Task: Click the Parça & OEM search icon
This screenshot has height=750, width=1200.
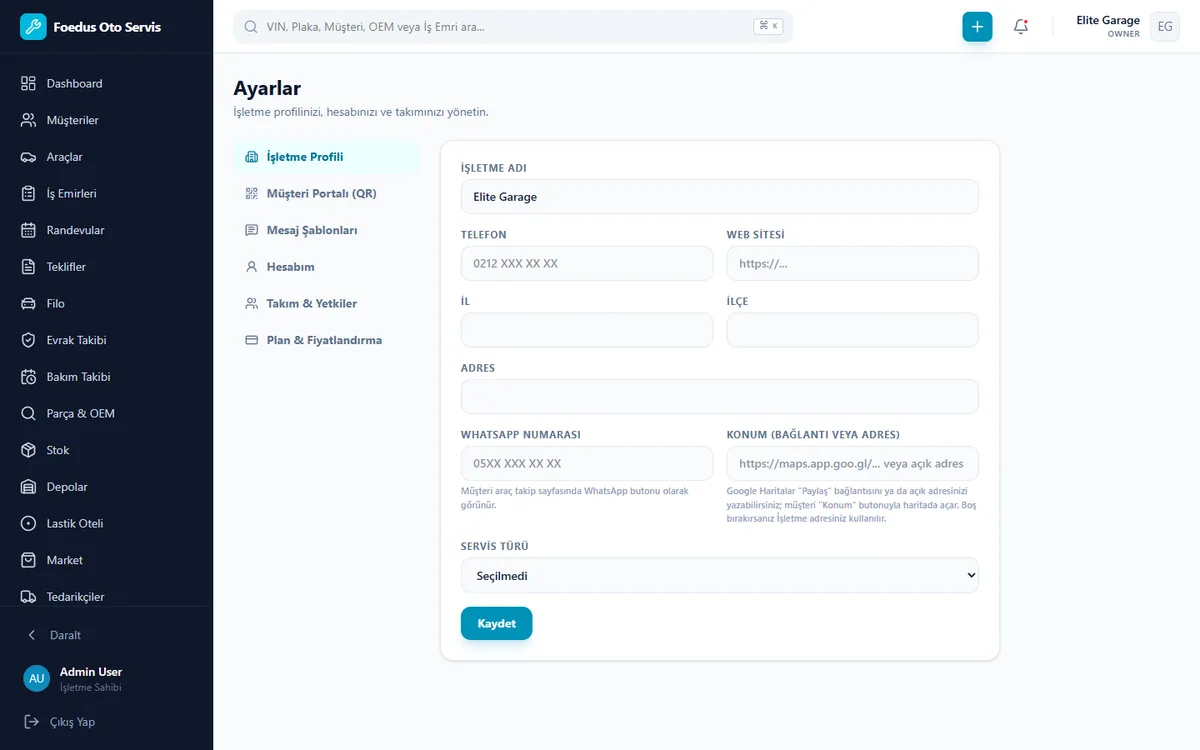Action: [28, 414]
